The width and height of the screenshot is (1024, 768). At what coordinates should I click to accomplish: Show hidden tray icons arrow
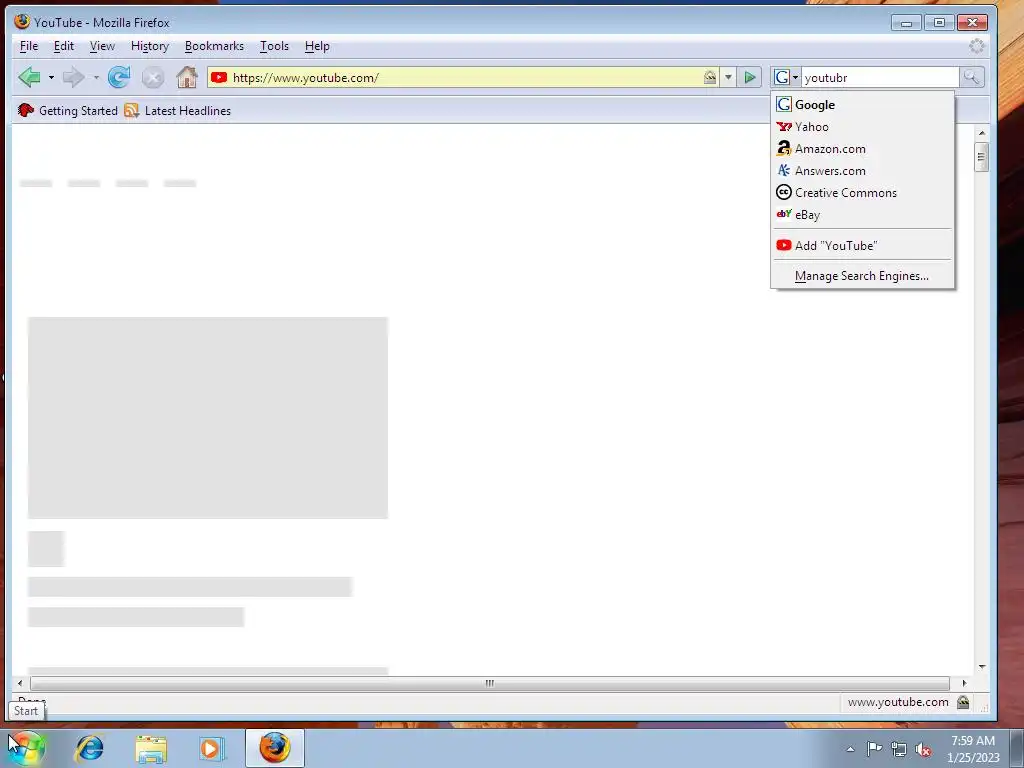(x=850, y=749)
